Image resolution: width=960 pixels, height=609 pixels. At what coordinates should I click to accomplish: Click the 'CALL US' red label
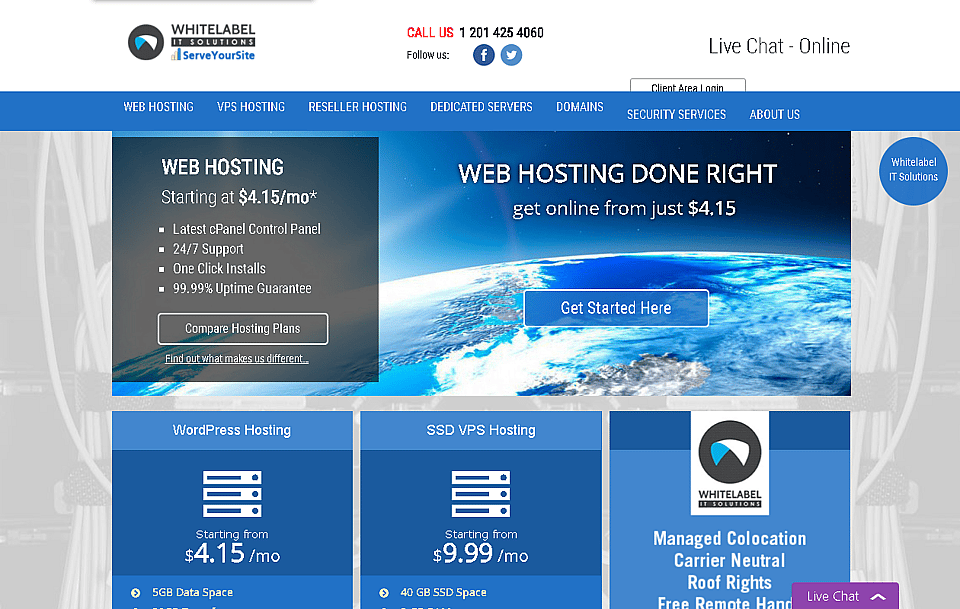[x=430, y=32]
